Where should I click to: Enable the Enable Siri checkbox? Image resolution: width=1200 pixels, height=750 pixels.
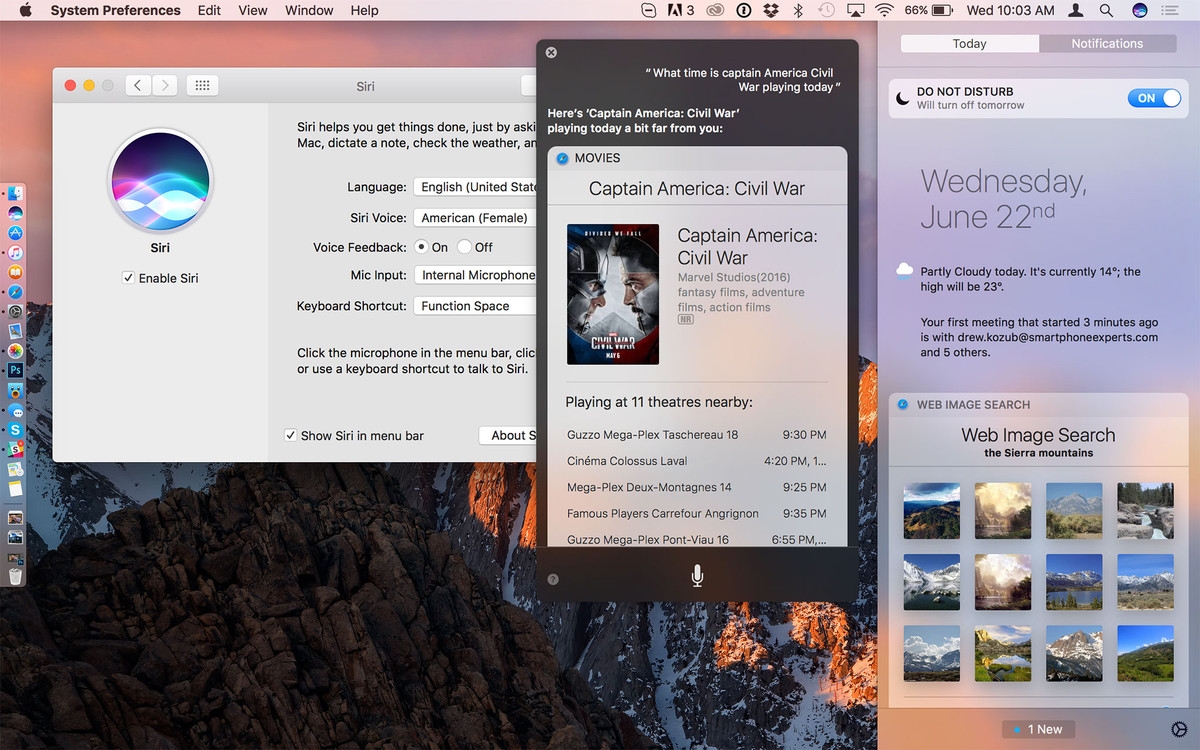(x=128, y=278)
